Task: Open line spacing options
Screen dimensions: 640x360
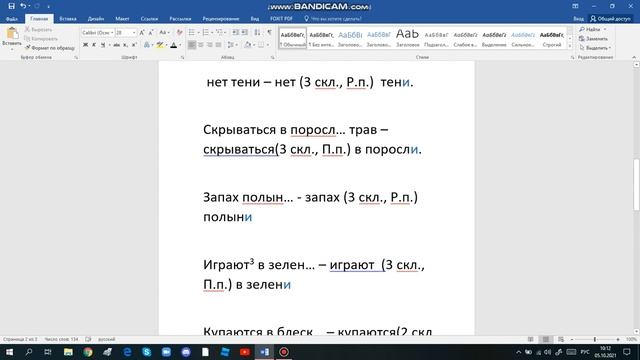Action: click(x=231, y=45)
